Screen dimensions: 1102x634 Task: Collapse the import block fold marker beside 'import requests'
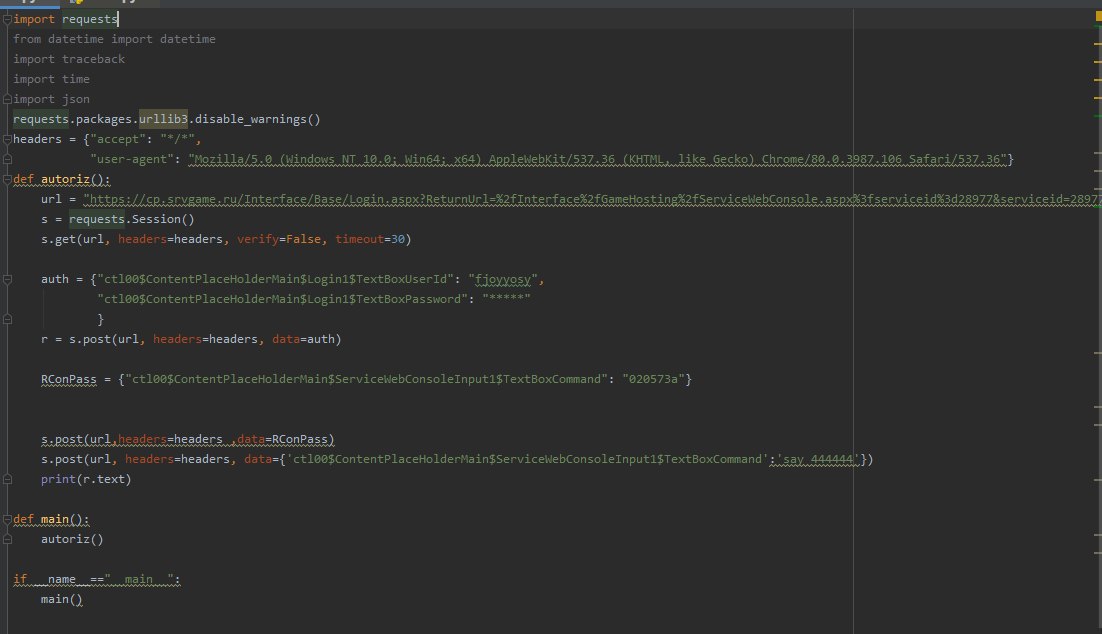pos(7,19)
